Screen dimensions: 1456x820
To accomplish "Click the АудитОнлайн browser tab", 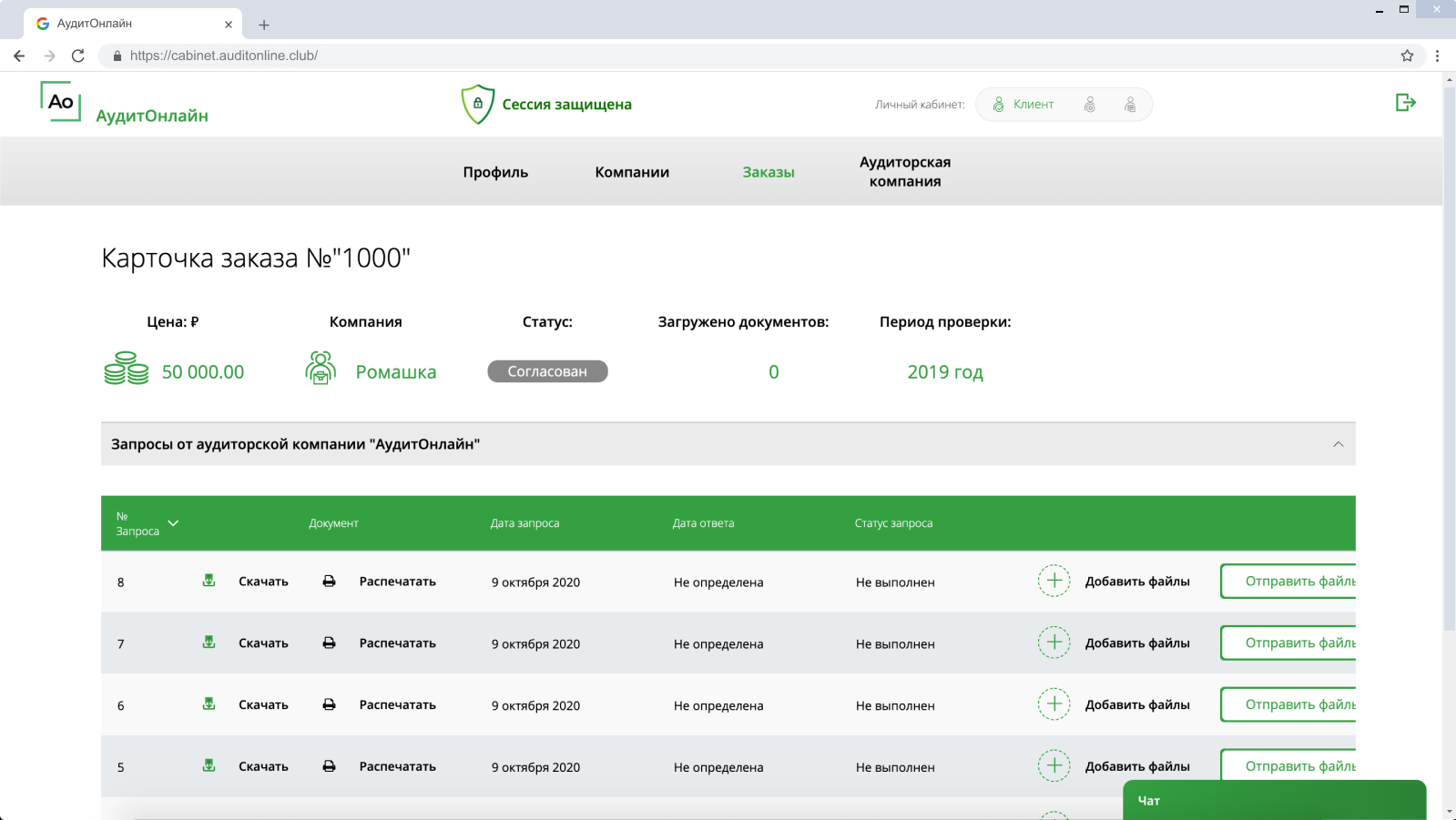I will pyautogui.click(x=133, y=24).
